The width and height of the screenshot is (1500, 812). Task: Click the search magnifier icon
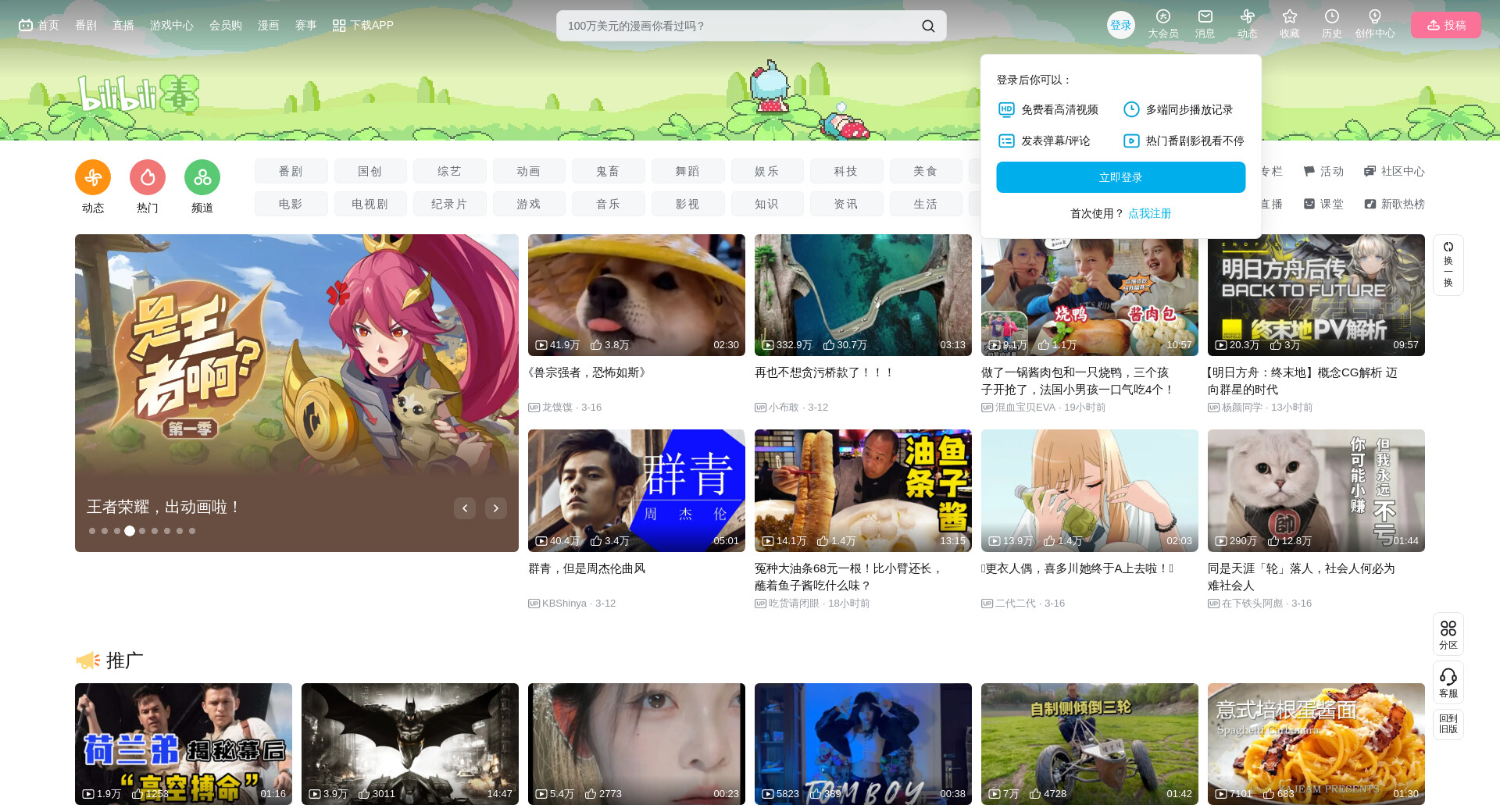click(x=928, y=26)
